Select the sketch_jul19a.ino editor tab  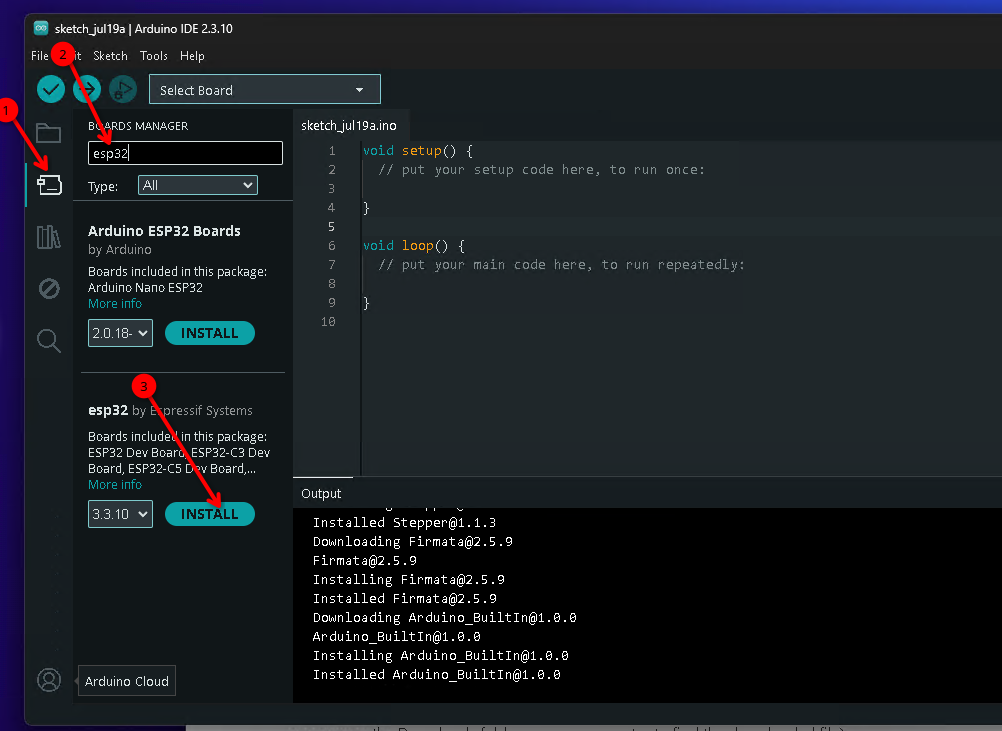click(349, 125)
